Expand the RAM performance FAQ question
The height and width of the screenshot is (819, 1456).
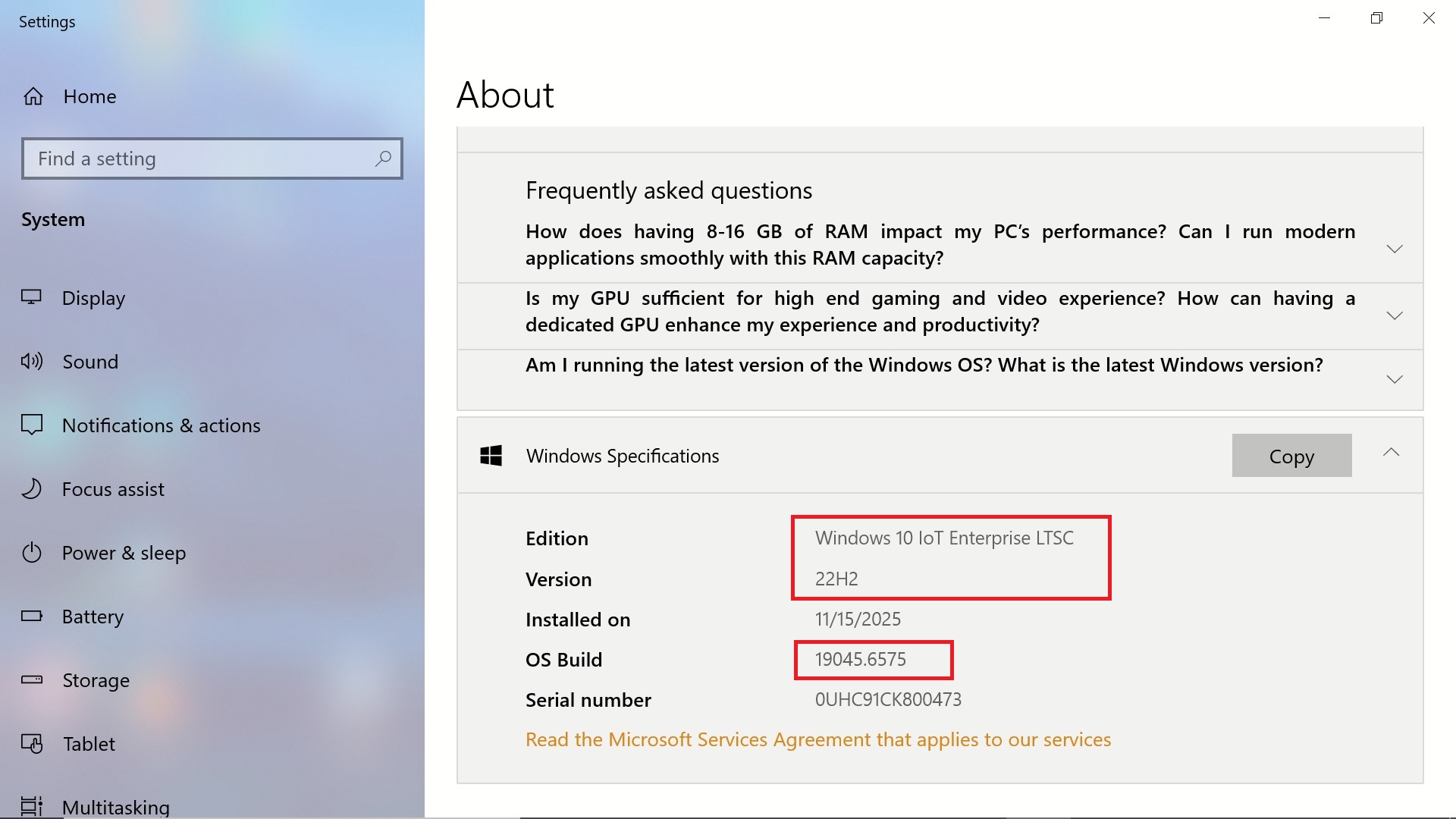1394,249
